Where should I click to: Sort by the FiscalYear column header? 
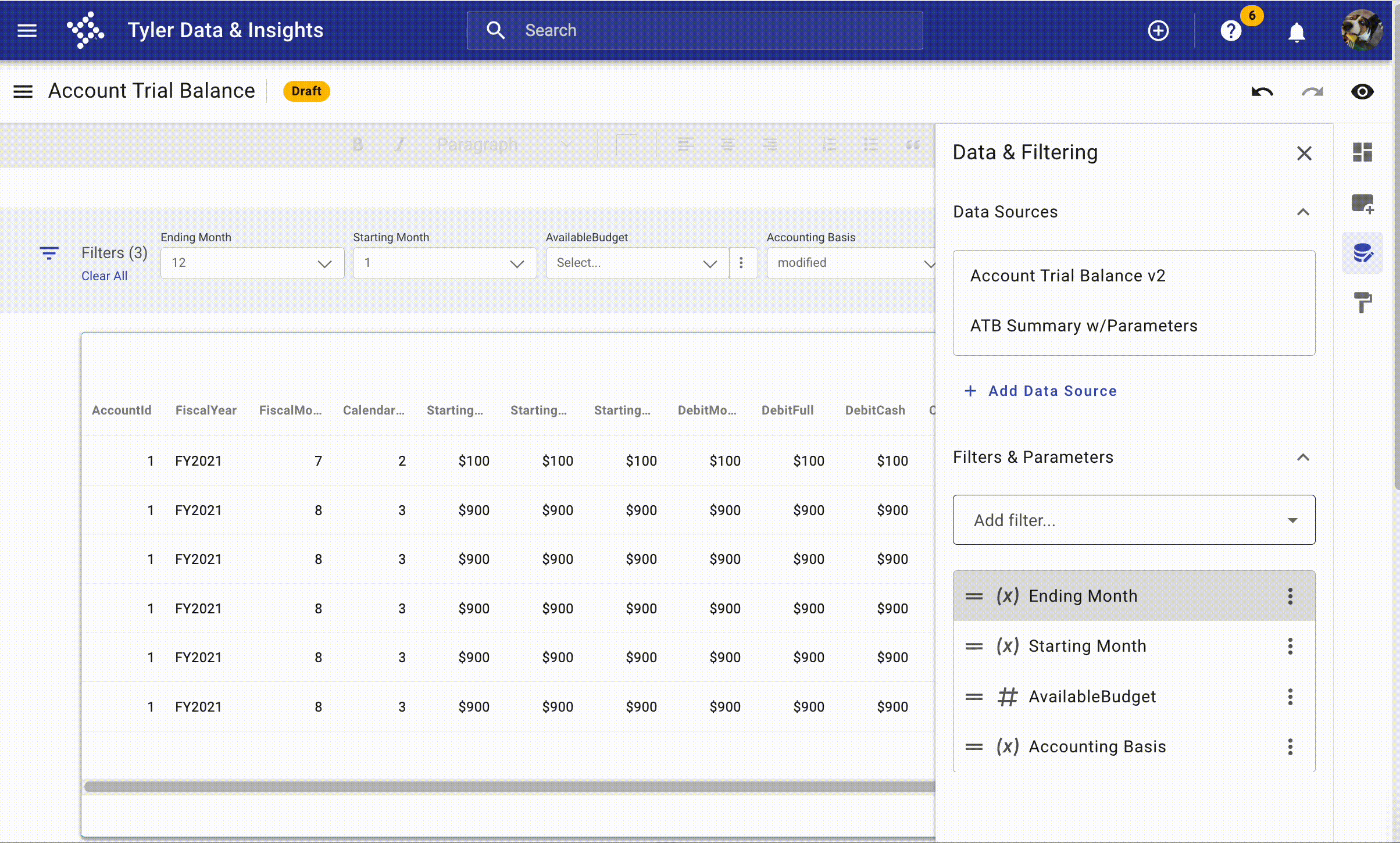tap(206, 410)
